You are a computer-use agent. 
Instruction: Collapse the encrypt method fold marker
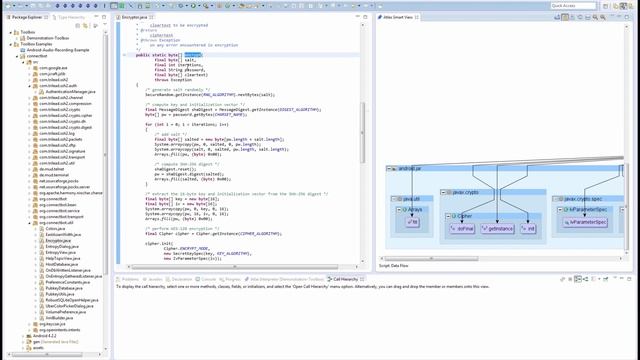pos(124,55)
